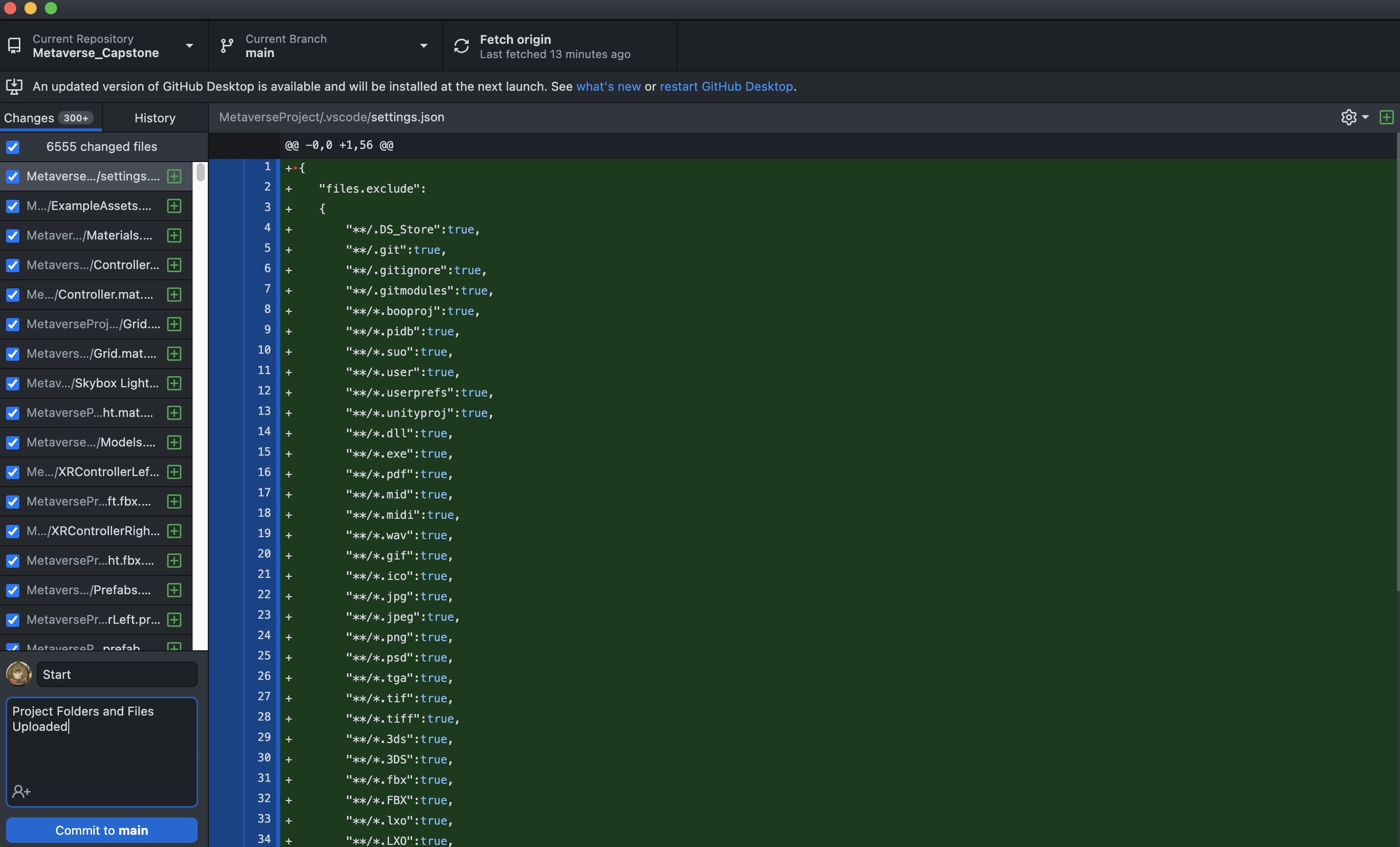This screenshot has width=1400, height=847.
Task: Click added status icon for settings file
Action: (174, 176)
